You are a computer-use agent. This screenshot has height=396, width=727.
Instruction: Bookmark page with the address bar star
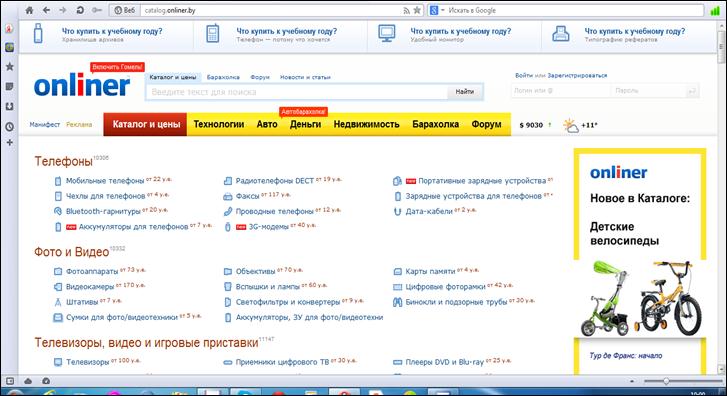coord(417,10)
